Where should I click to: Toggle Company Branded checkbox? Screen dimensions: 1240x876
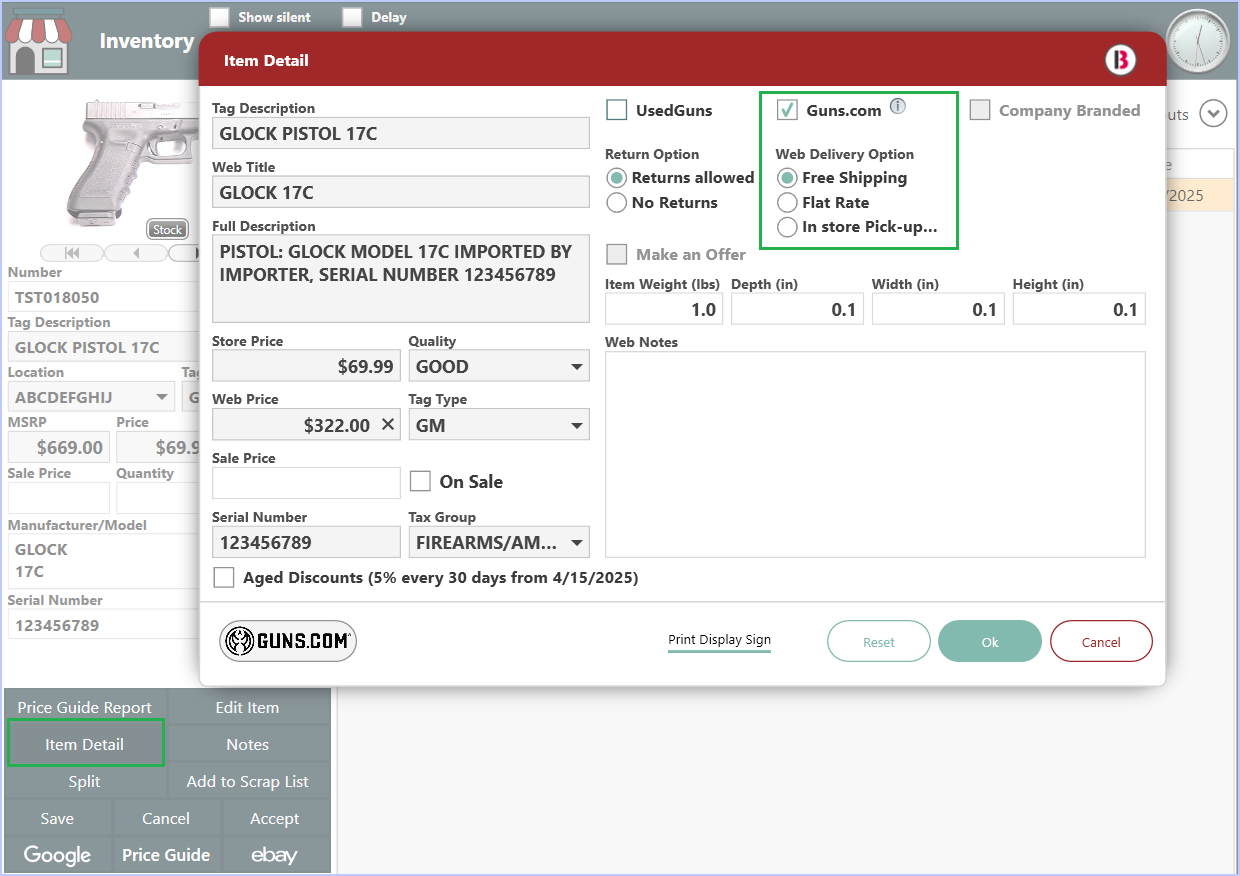980,110
